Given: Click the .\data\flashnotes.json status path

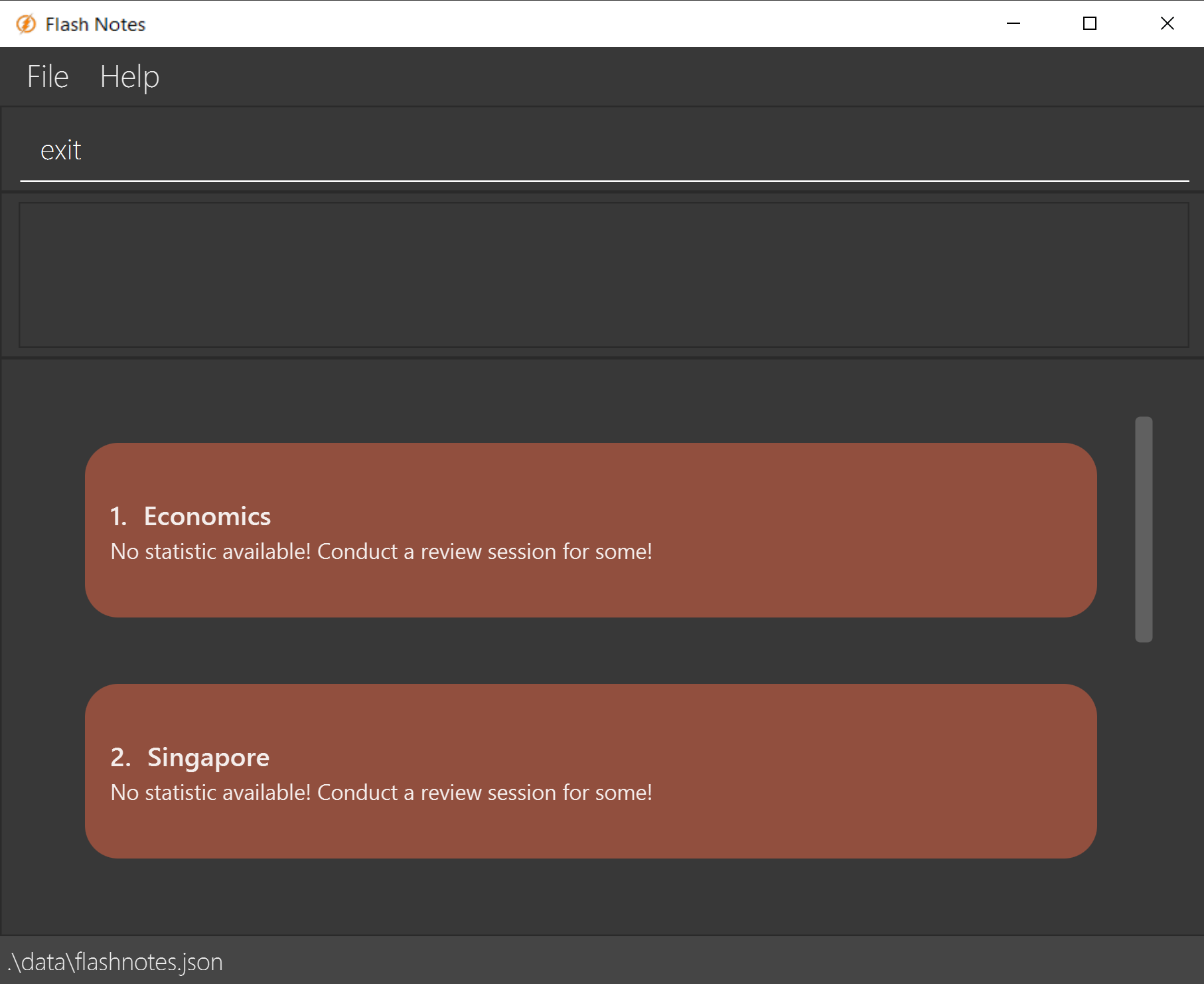Looking at the screenshot, I should pos(115,961).
